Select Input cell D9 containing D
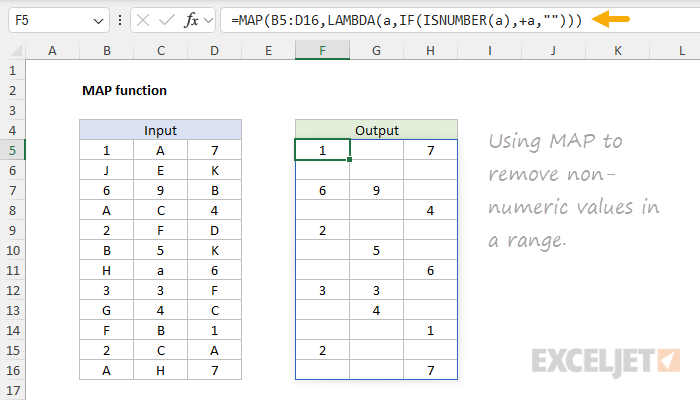 215,230
